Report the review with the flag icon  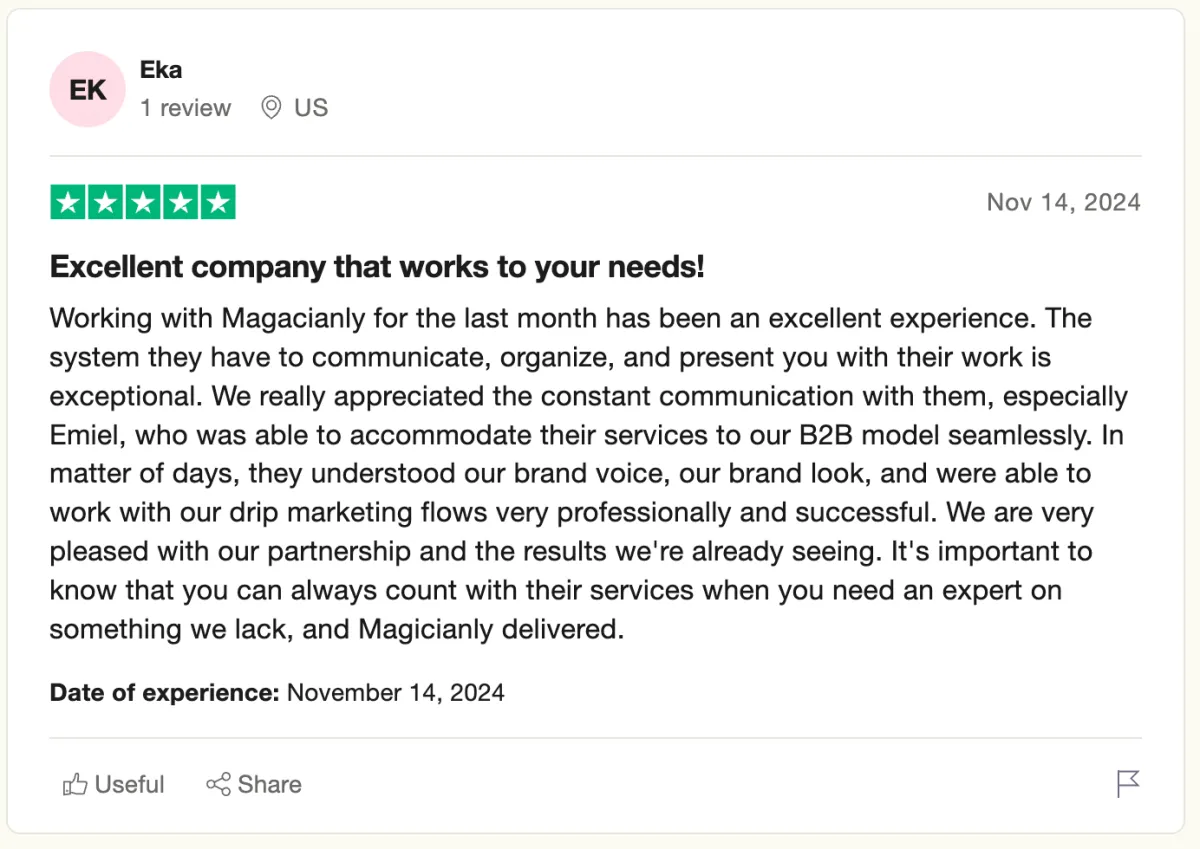1128,785
